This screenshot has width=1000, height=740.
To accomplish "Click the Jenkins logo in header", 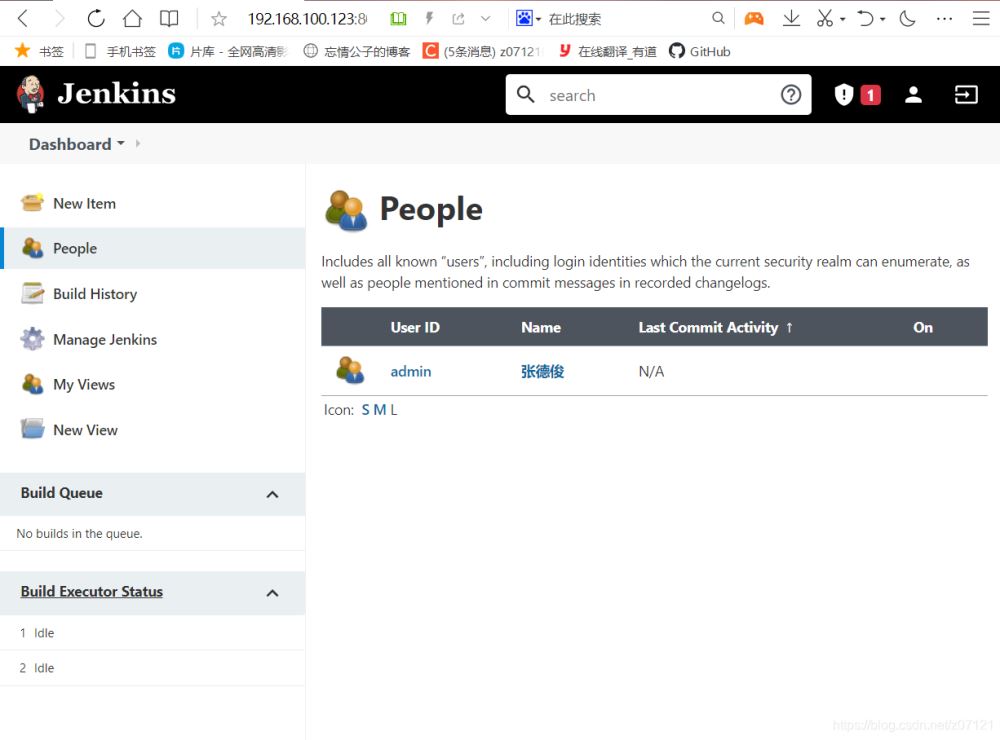I will (96, 94).
